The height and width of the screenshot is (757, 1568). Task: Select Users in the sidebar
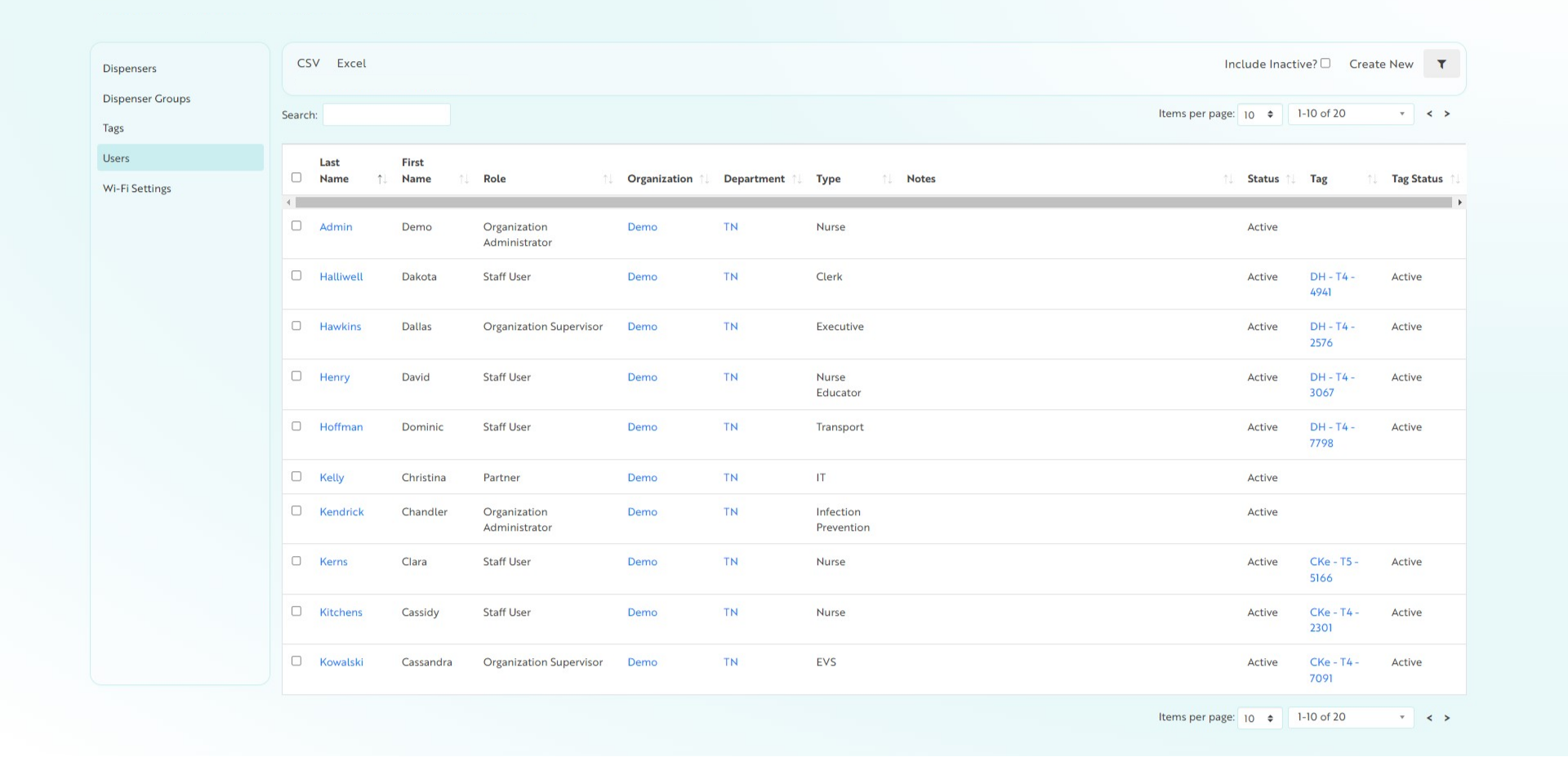point(180,158)
